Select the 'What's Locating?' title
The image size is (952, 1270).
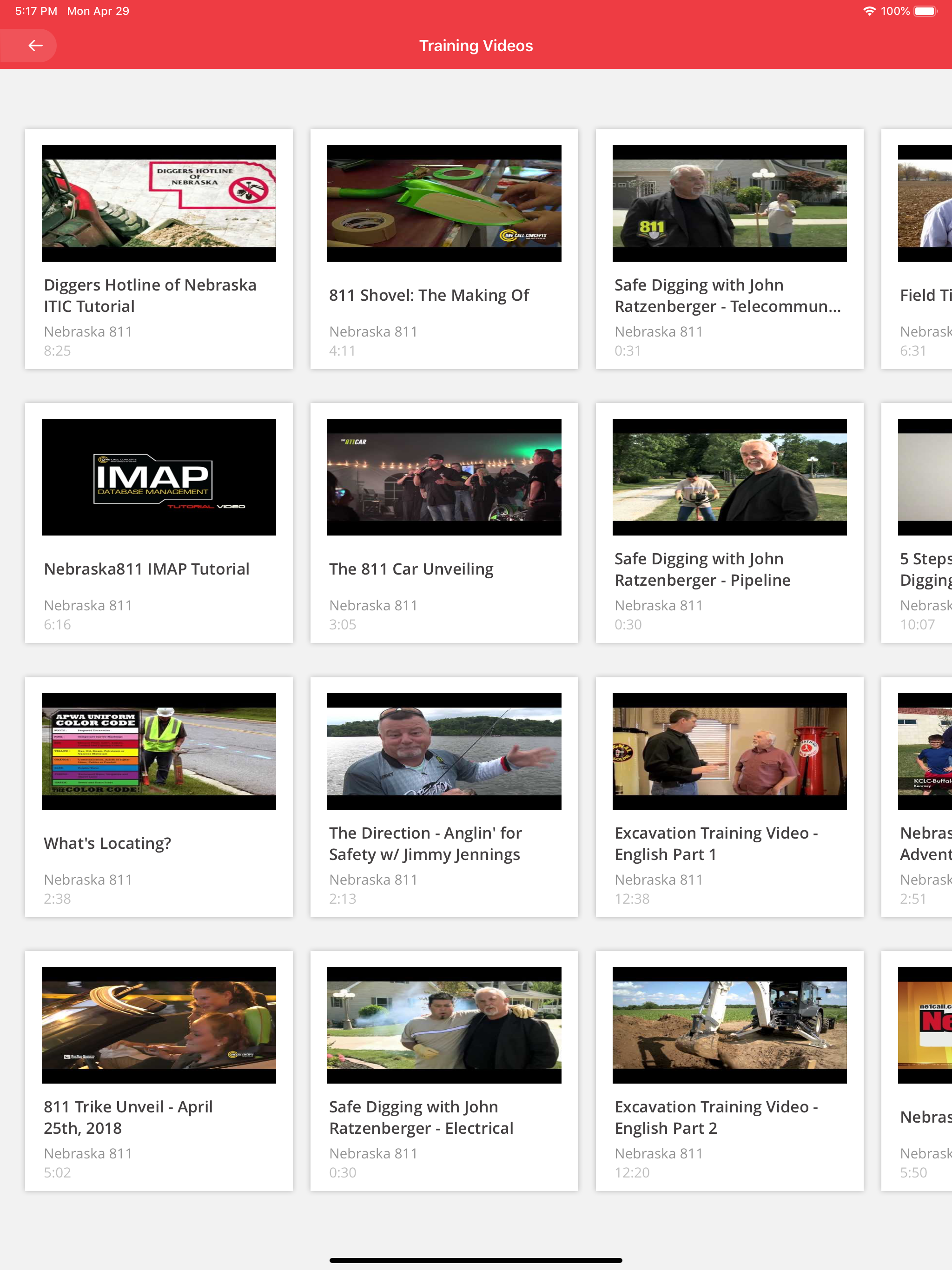click(x=107, y=843)
